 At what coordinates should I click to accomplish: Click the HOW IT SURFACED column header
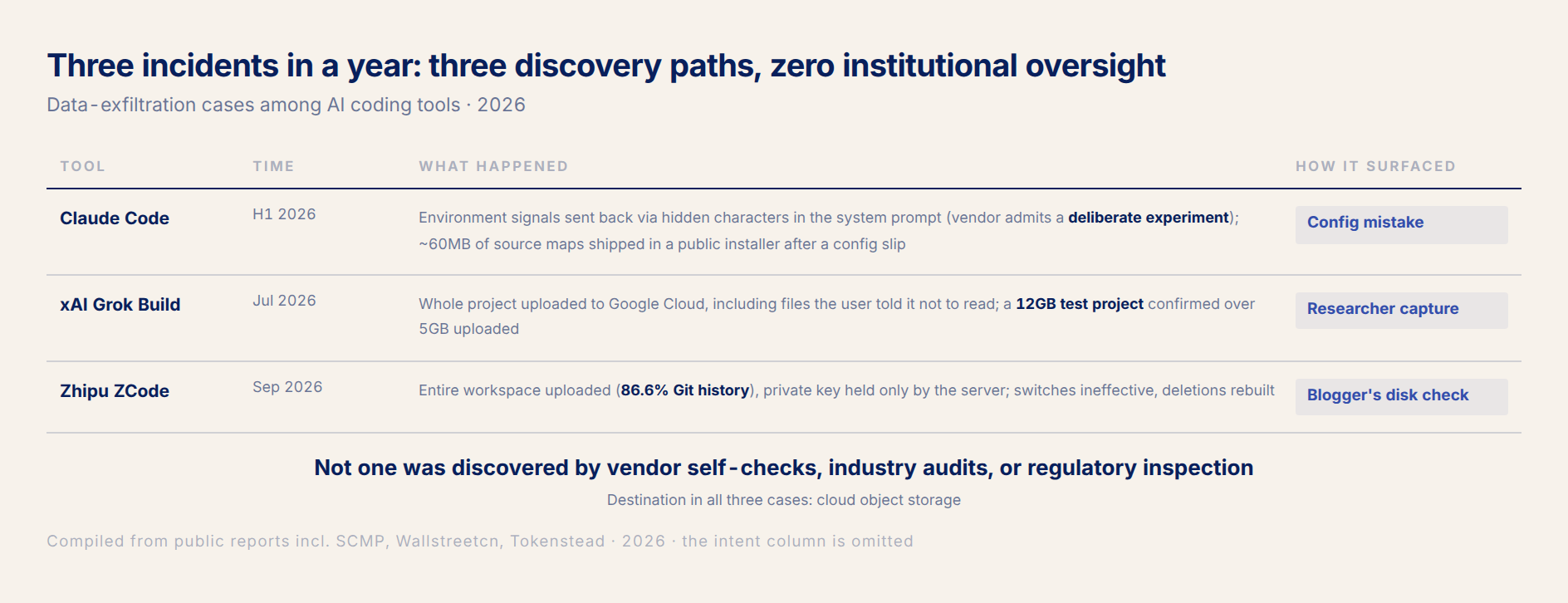click(x=1375, y=166)
